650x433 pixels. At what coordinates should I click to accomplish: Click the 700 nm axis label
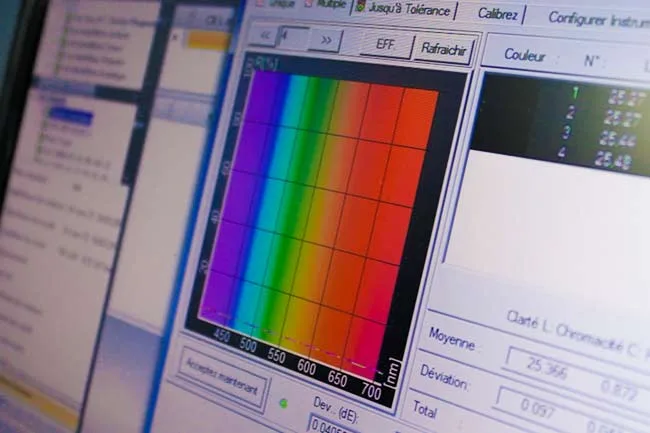point(371,391)
